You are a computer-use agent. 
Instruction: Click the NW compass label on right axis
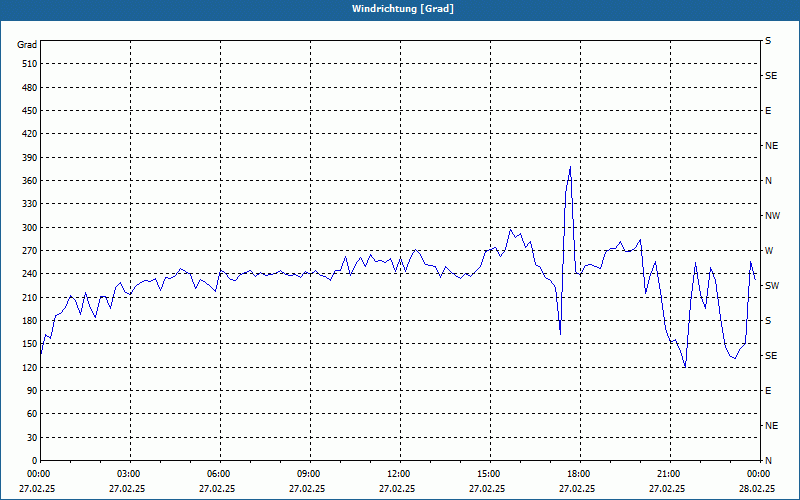tap(772, 216)
